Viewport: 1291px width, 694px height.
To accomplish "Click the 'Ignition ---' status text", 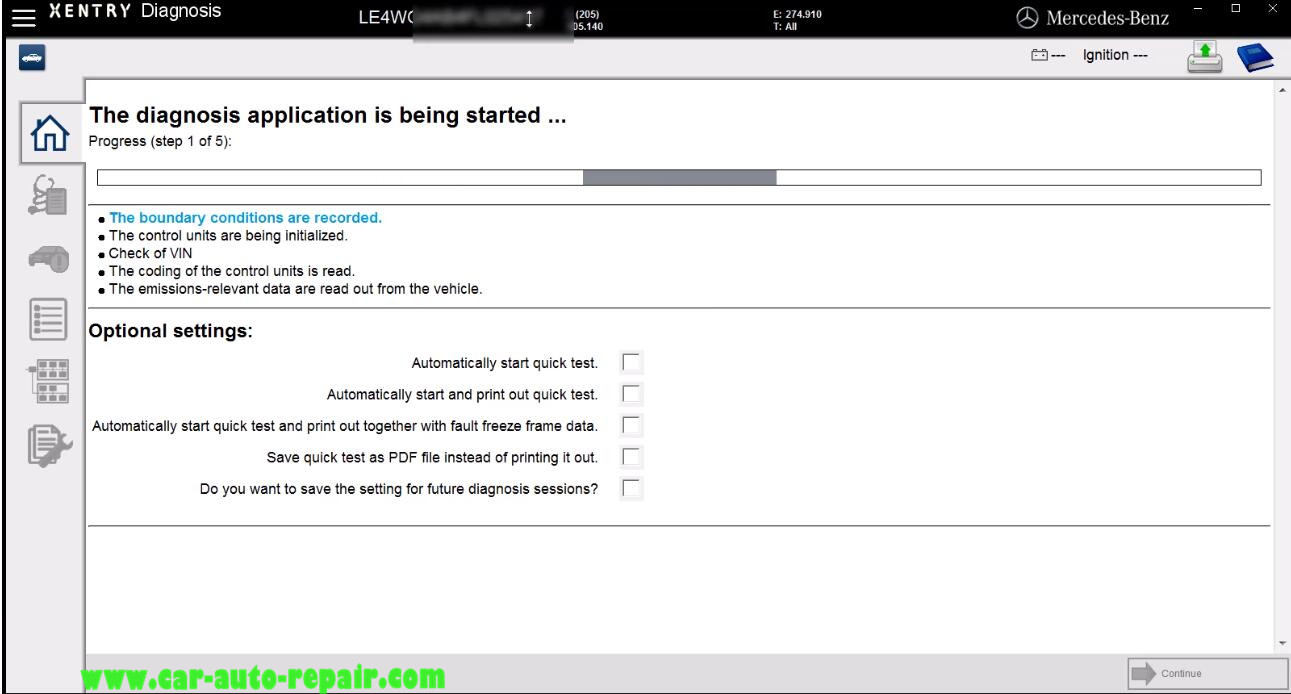I will coord(1115,57).
